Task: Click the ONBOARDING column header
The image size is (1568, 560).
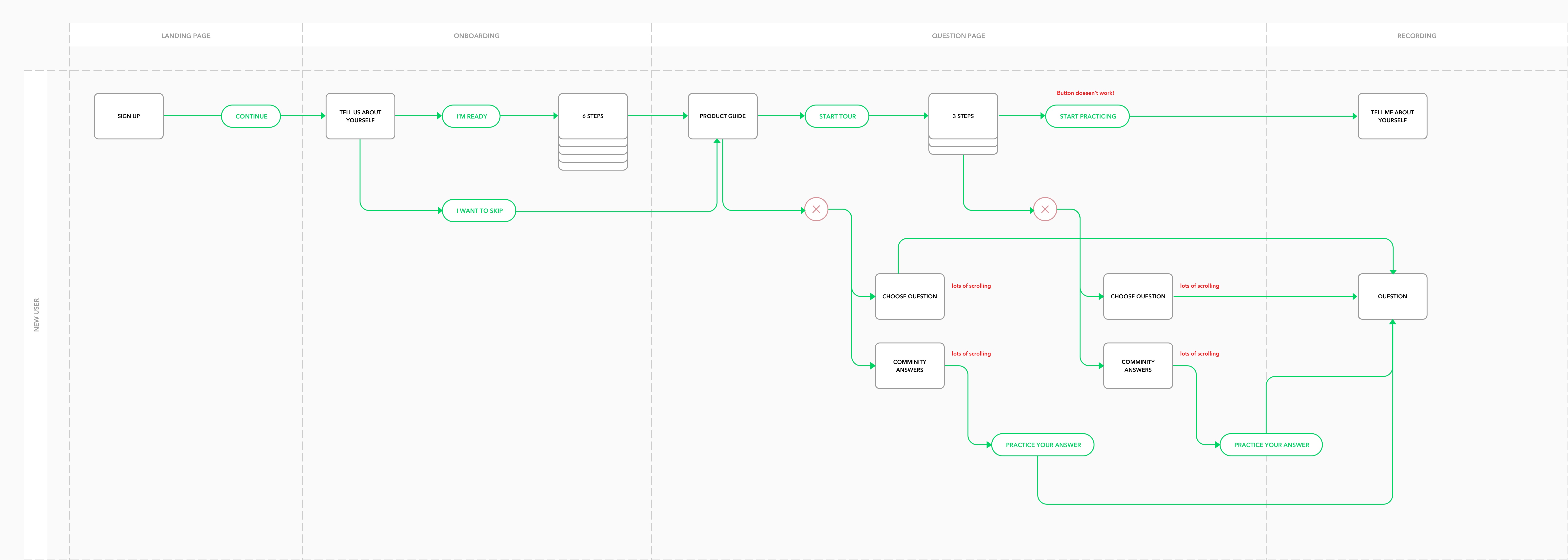Action: tap(477, 36)
